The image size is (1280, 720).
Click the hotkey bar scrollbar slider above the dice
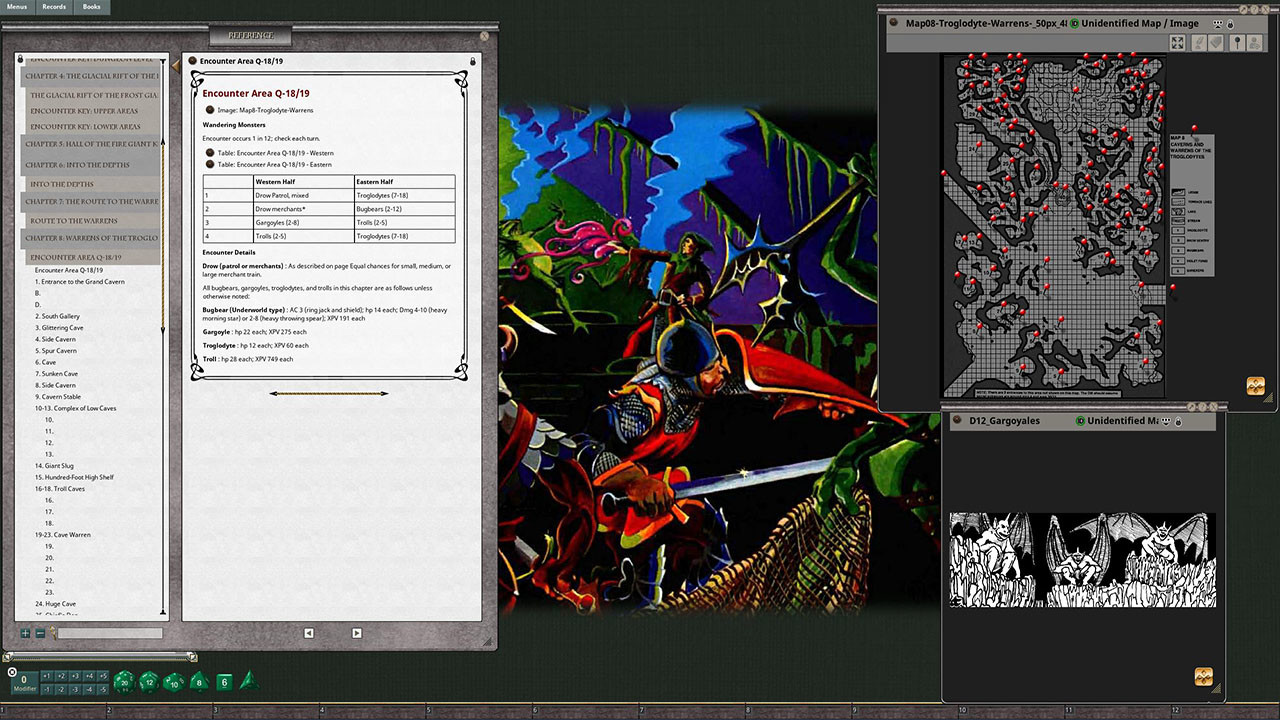[x=100, y=657]
